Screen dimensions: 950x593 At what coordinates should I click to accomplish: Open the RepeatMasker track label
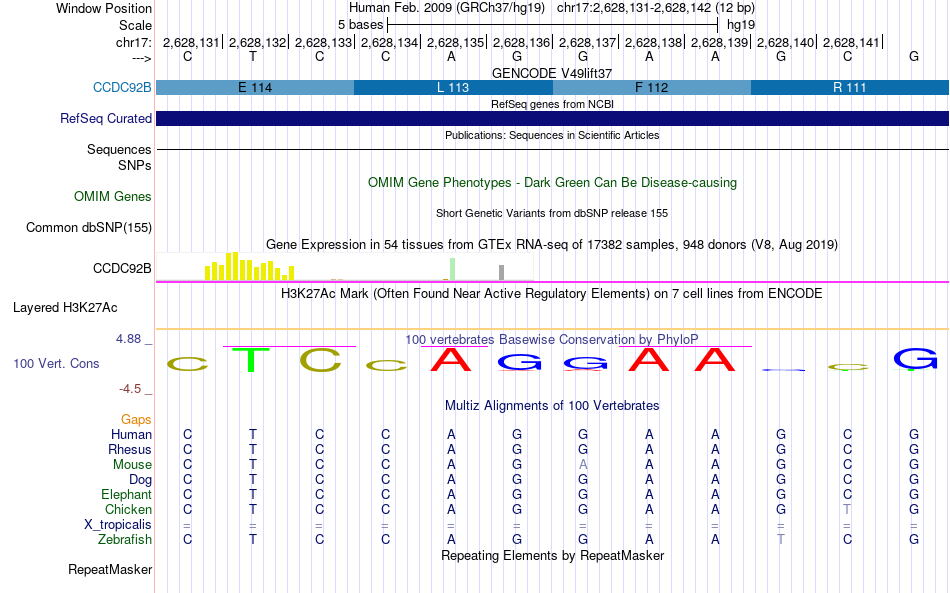(x=110, y=569)
